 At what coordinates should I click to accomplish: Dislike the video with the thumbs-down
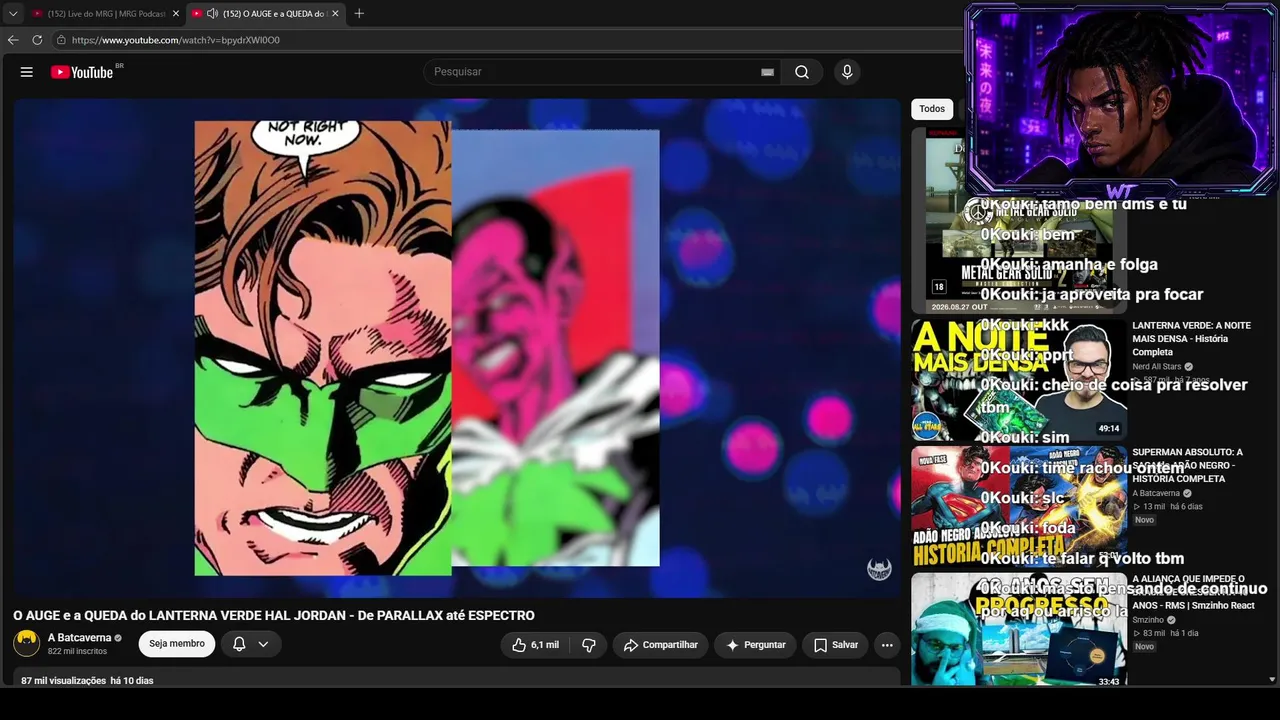(x=589, y=645)
